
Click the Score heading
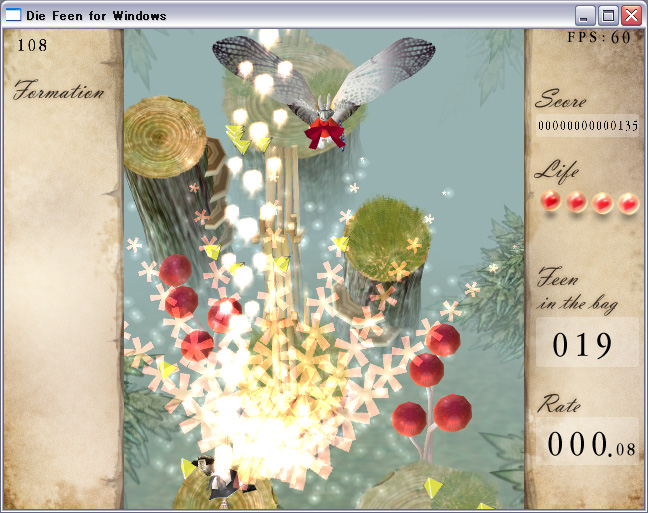(x=560, y=99)
